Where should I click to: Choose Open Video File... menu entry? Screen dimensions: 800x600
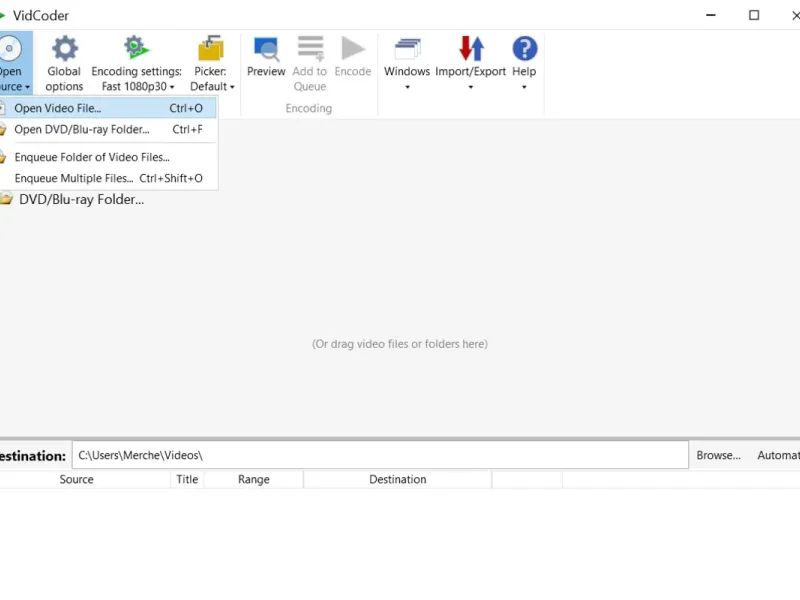(x=108, y=108)
